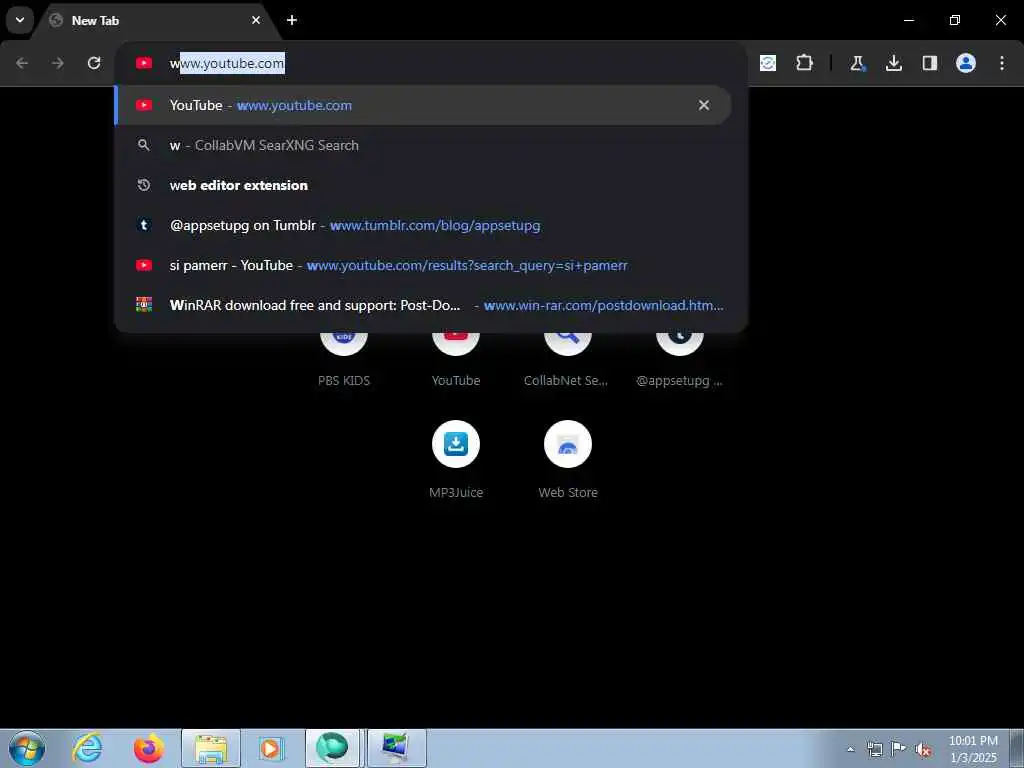Open the tab search dropdown arrow
Image resolution: width=1024 pixels, height=768 pixels.
[x=20, y=20]
